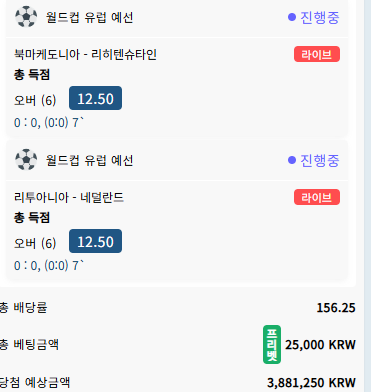Viewport: 371px width, 392px height.
Task: Click second 월드컵 유럽 예선 league header
Action: [89, 160]
